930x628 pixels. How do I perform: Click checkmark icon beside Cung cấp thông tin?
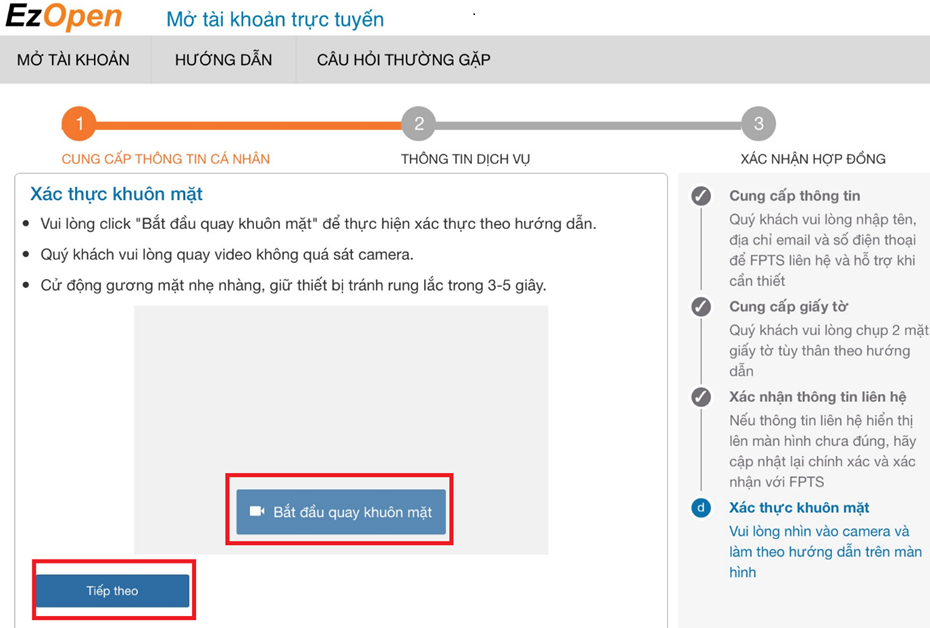point(701,196)
